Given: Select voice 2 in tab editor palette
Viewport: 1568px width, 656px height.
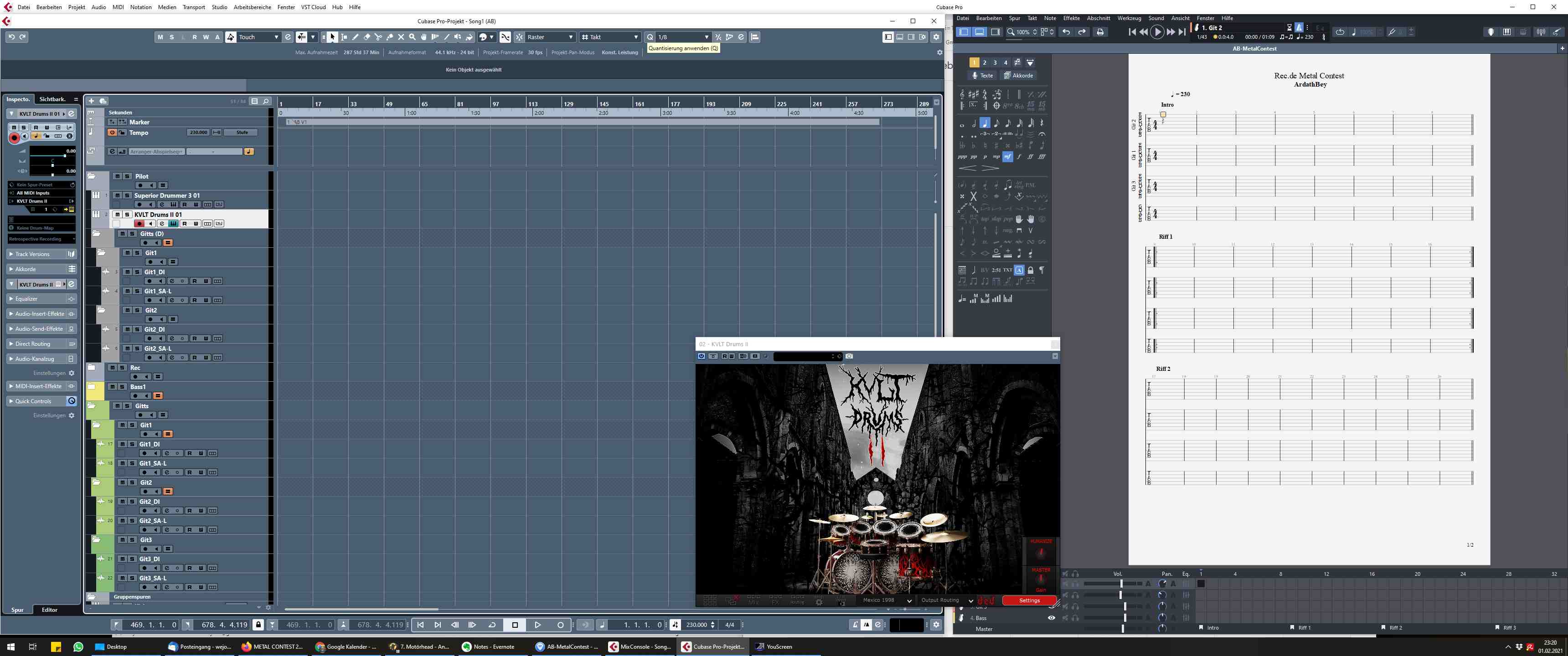Looking at the screenshot, I should pos(984,63).
